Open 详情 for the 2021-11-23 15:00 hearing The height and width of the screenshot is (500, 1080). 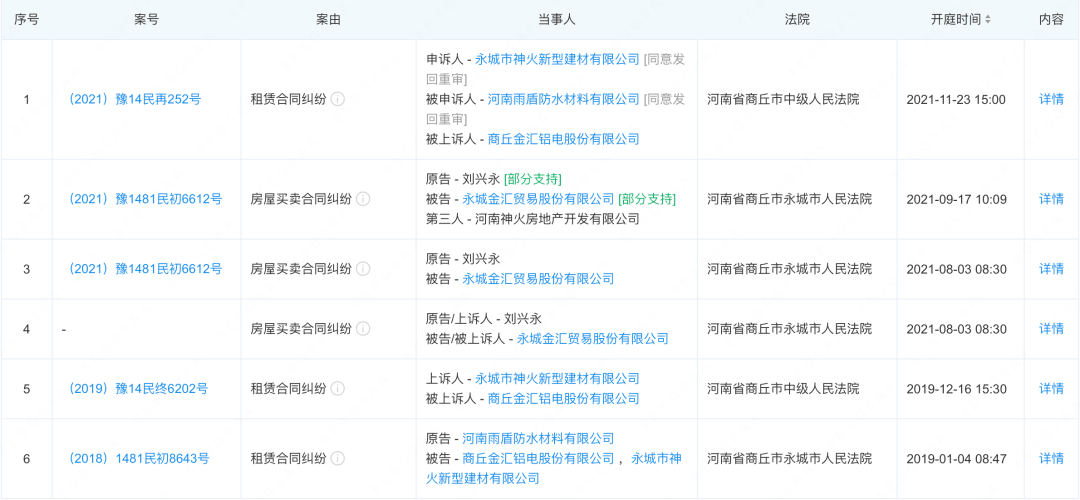(x=1051, y=100)
